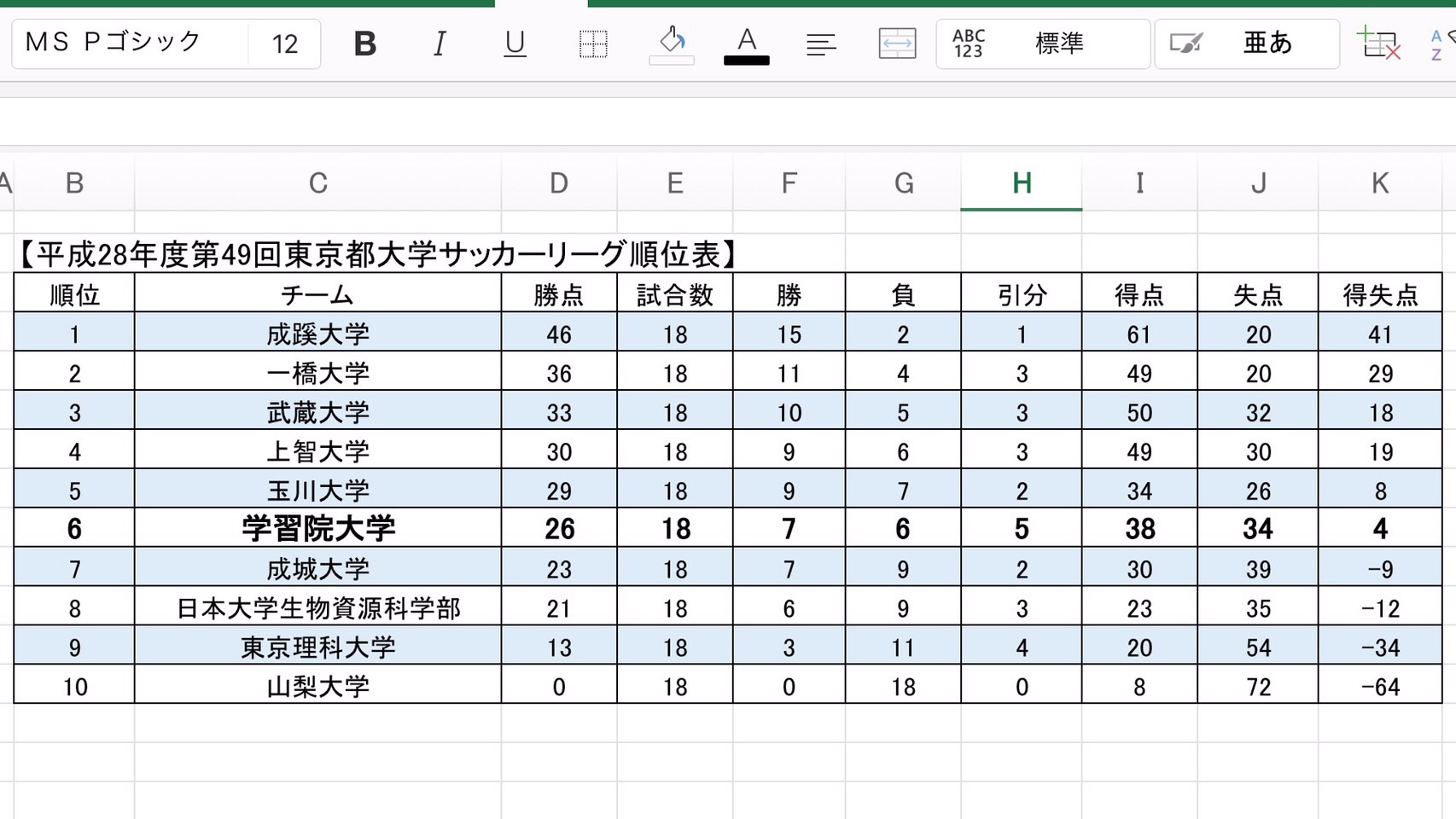Select the 成城大学 cell
The height and width of the screenshot is (819, 1456).
pyautogui.click(x=317, y=568)
